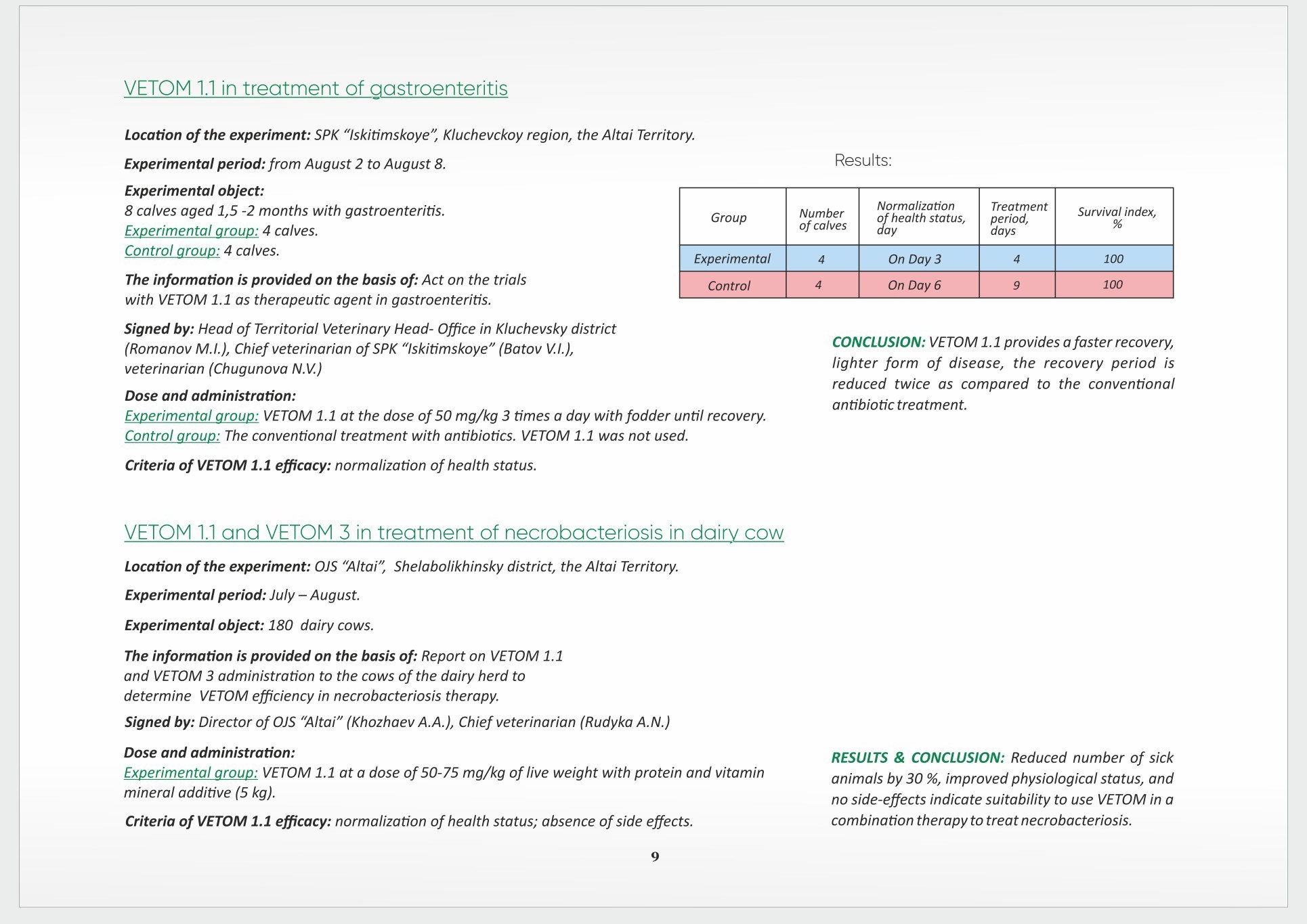1307x924 pixels.
Task: Click first 'Experimental group:' link reading 4 calves
Action: (192, 231)
